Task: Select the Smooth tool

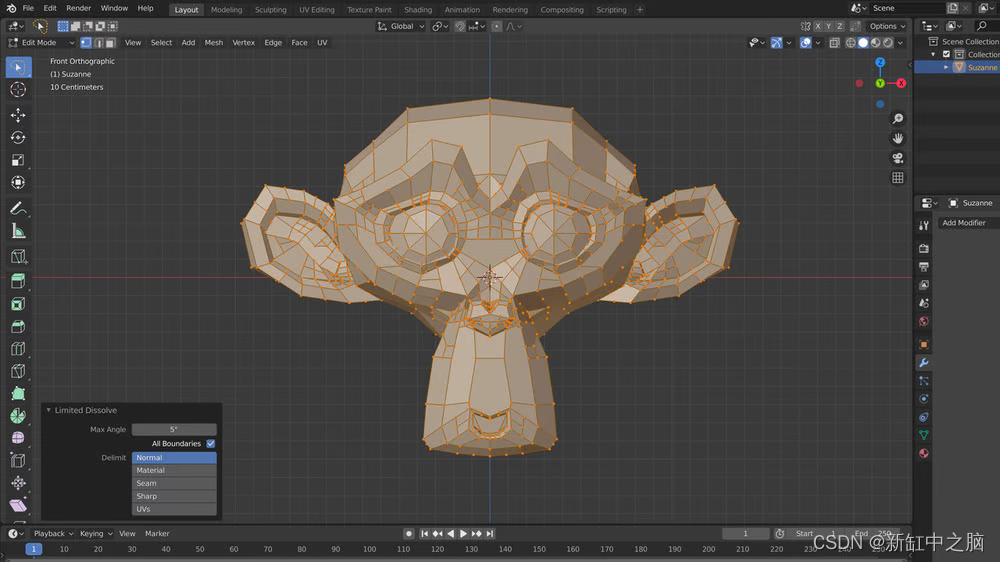Action: coord(18,438)
